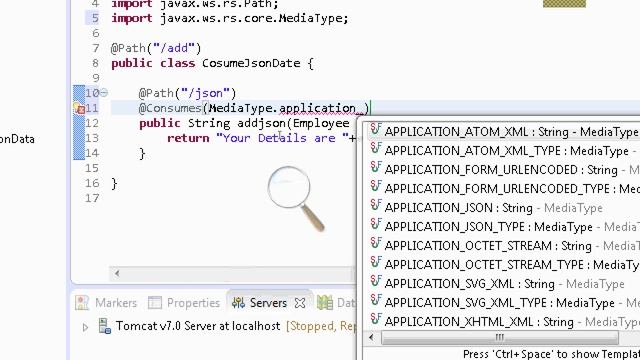The height and width of the screenshot is (360, 640).
Task: Click left arrow of suggestion list scrollbar
Action: click(371, 338)
